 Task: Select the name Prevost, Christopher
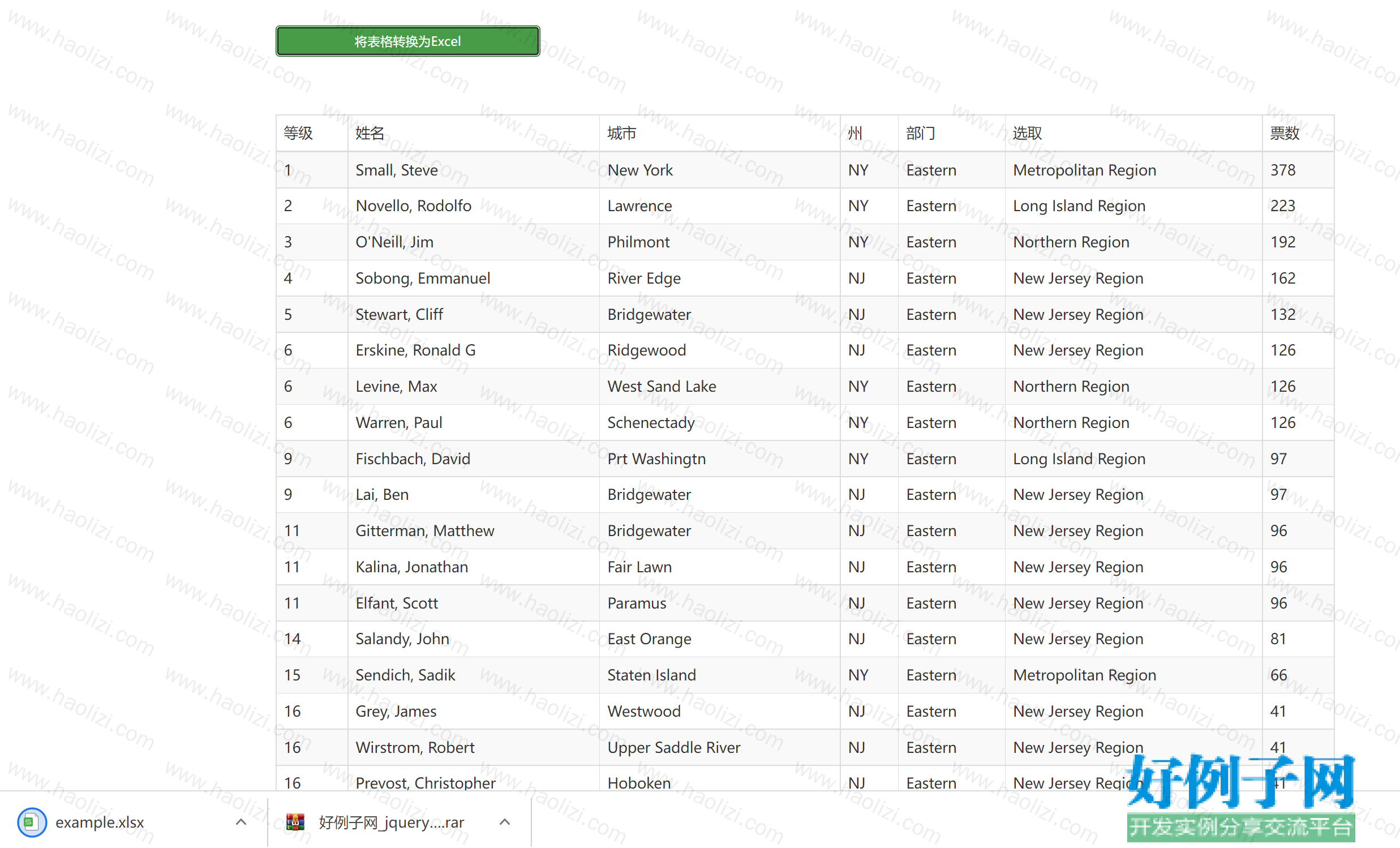click(x=426, y=783)
